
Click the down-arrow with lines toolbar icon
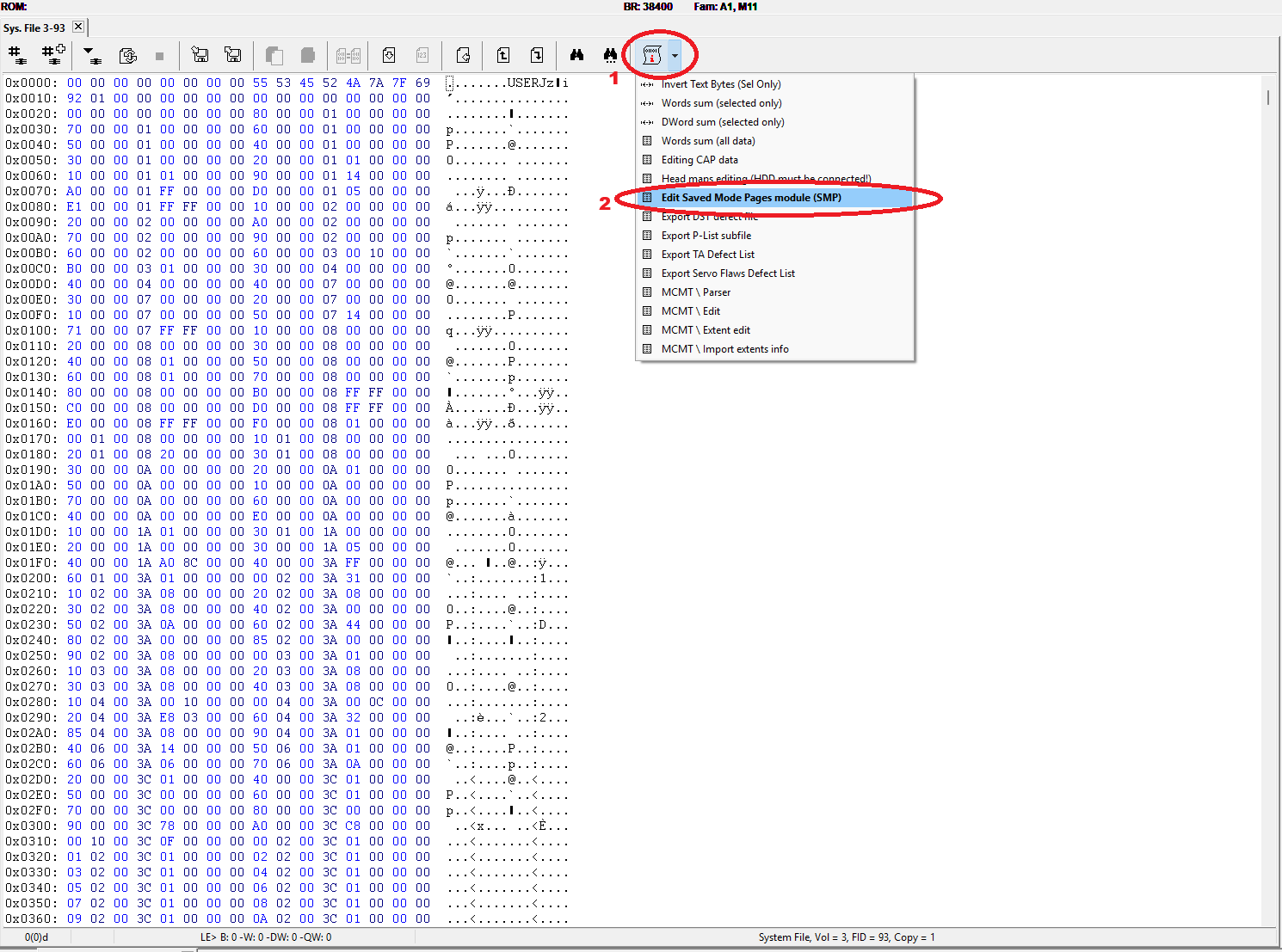(91, 56)
